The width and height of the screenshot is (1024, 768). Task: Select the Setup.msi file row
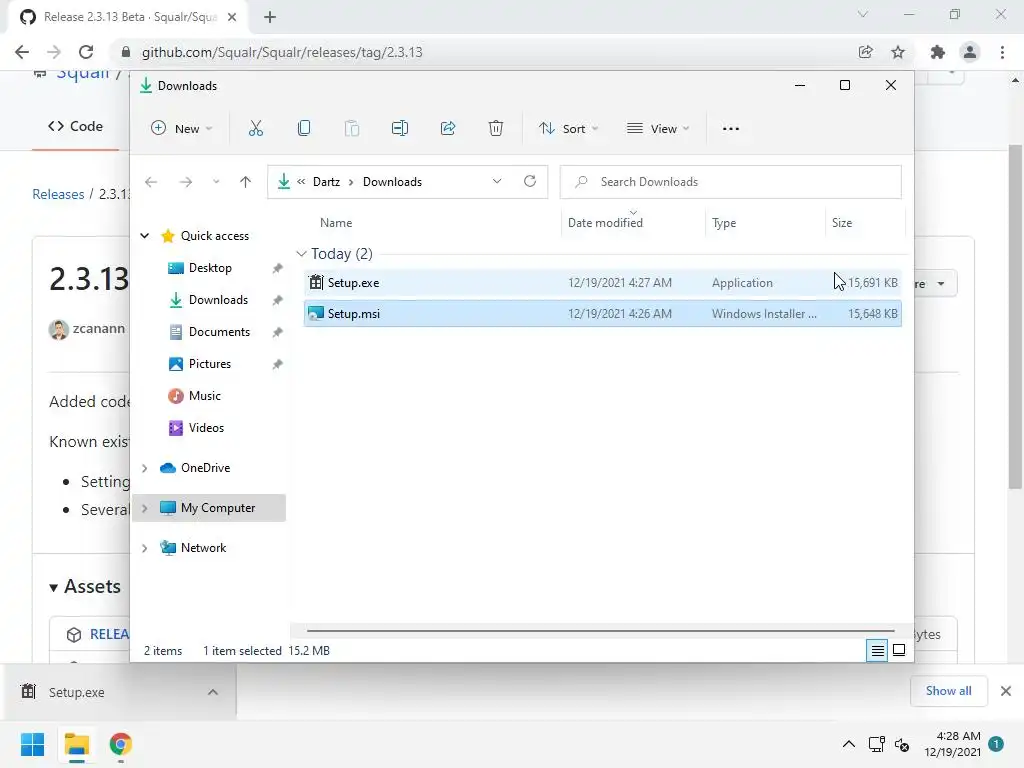point(603,313)
